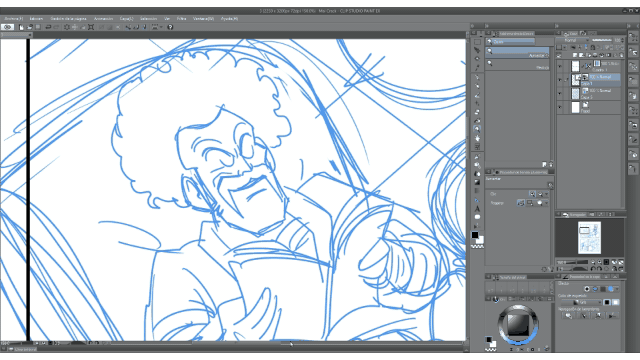
Task: Select the Gradient tool
Action: coord(477,182)
